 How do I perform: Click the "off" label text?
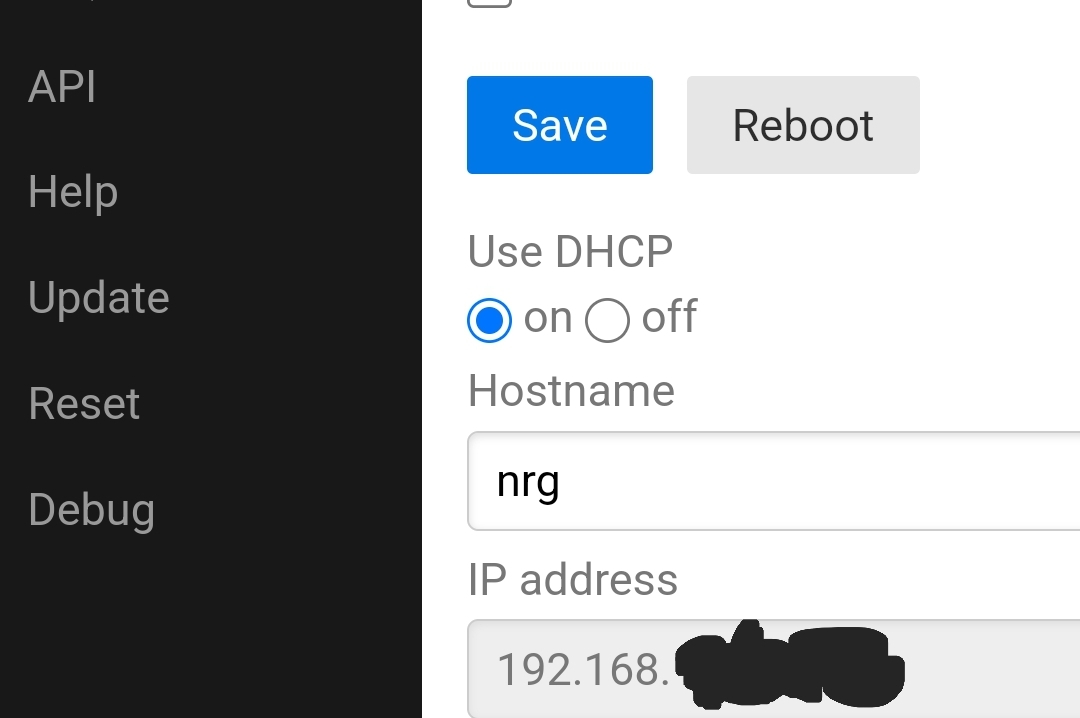pyautogui.click(x=669, y=317)
